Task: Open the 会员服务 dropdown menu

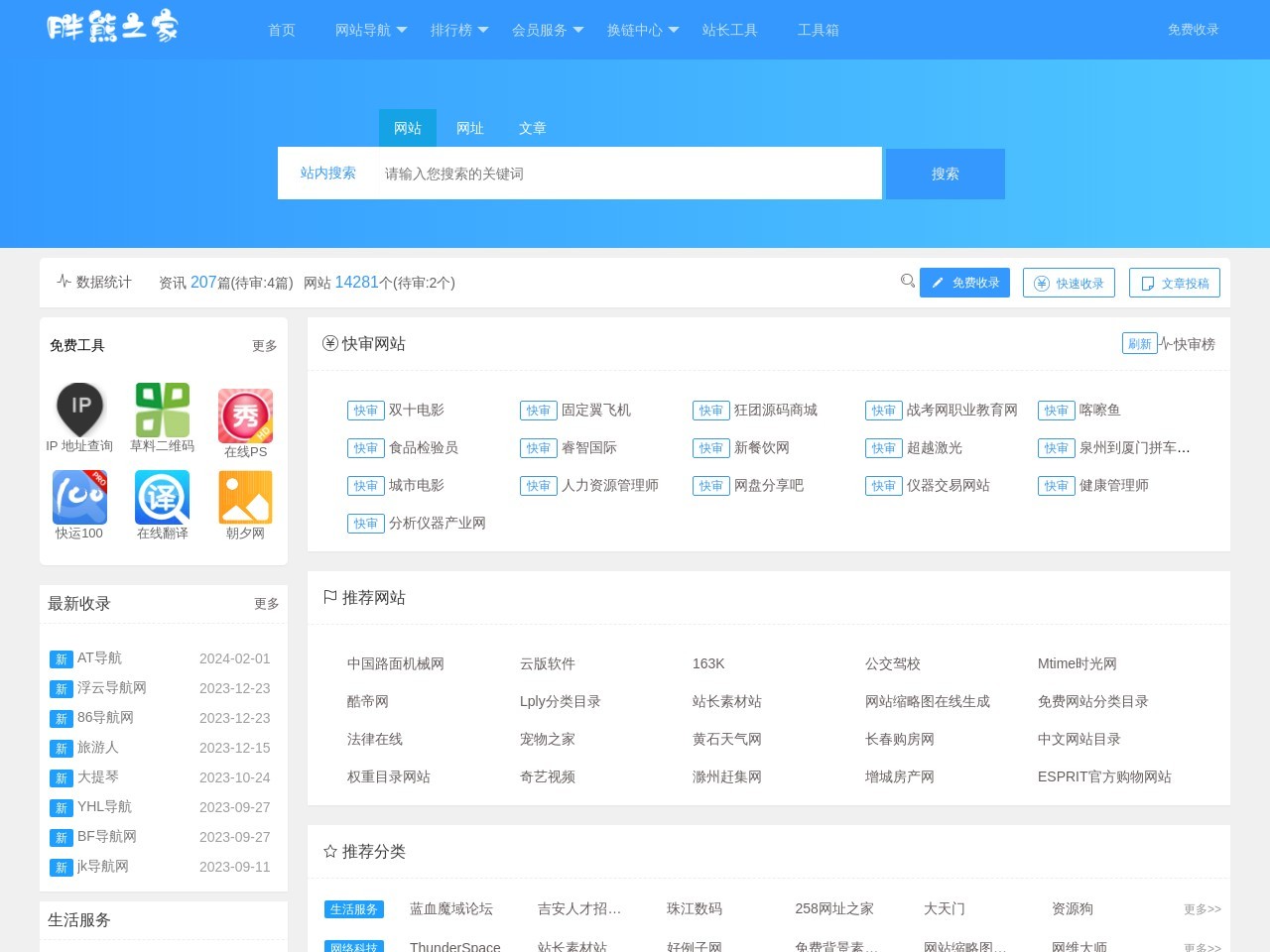Action: [548, 30]
